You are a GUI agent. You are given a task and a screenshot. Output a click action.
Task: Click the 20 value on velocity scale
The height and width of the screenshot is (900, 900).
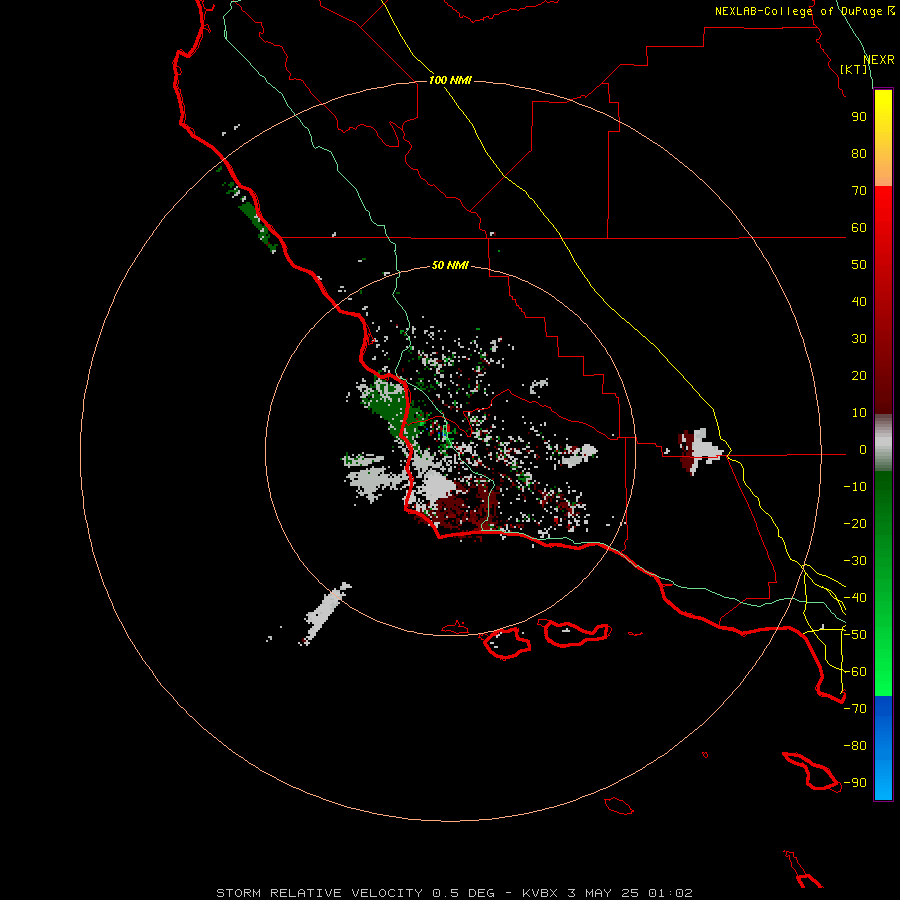(859, 376)
